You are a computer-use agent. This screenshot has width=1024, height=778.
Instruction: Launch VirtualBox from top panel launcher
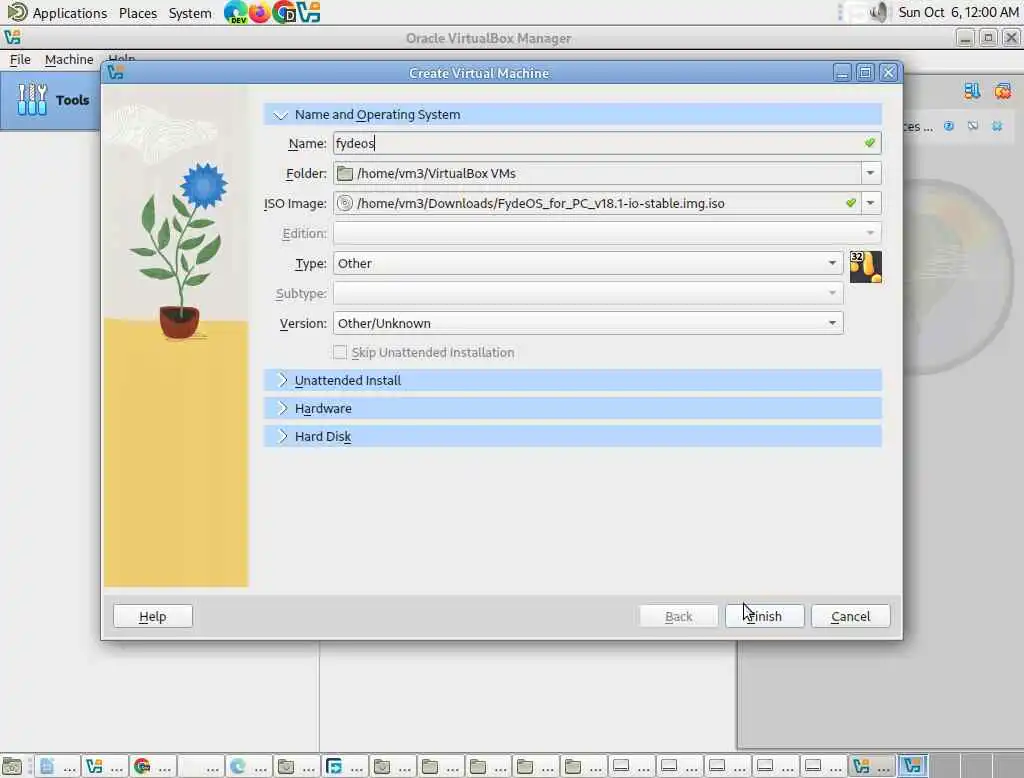(308, 12)
